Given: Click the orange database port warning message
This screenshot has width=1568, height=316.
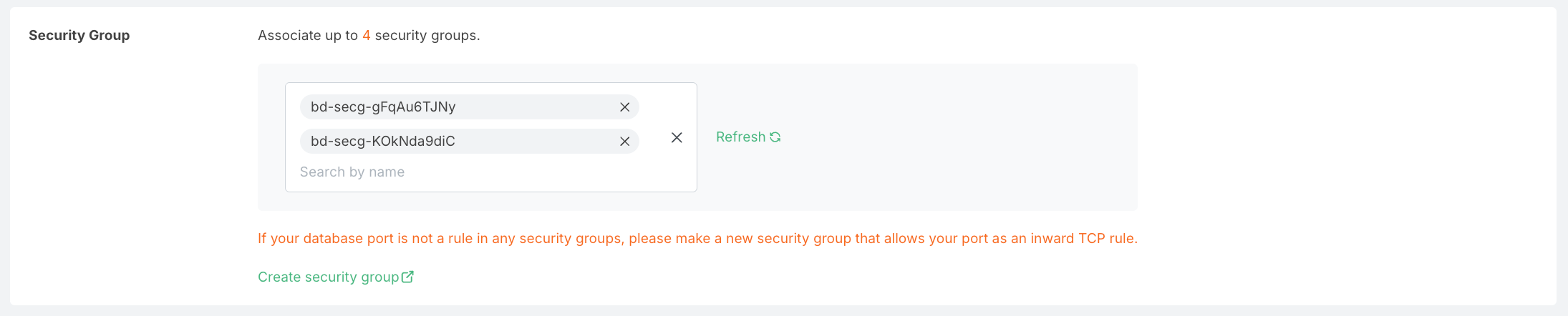Looking at the screenshot, I should tap(697, 239).
